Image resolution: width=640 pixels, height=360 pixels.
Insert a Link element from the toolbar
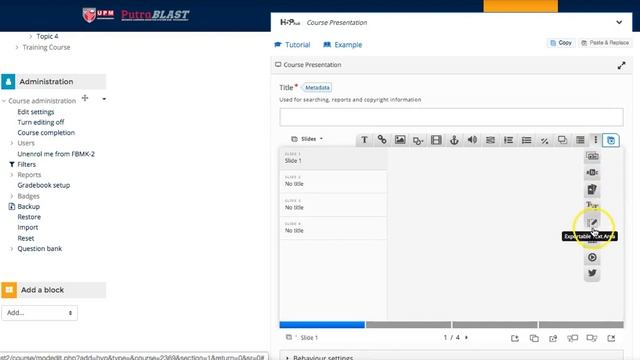[382, 140]
